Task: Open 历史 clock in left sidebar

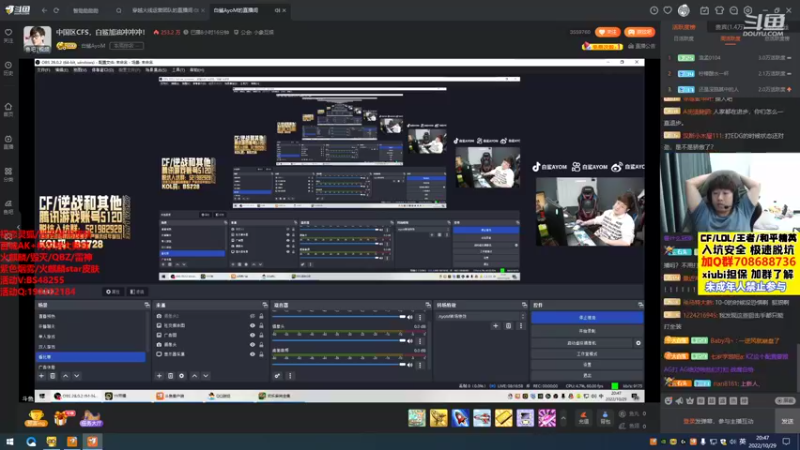Action: pos(8,68)
